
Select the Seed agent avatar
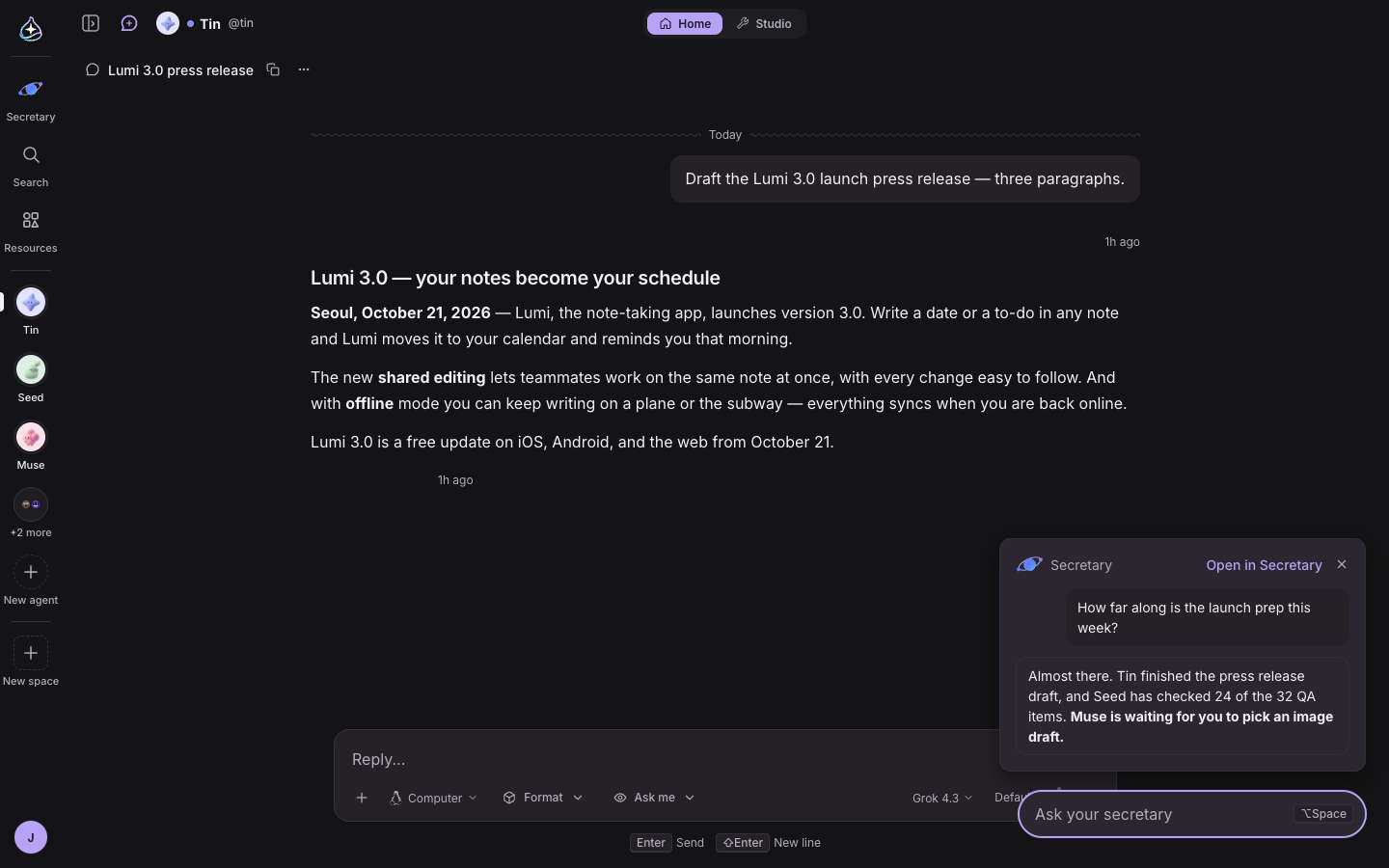pos(31,369)
